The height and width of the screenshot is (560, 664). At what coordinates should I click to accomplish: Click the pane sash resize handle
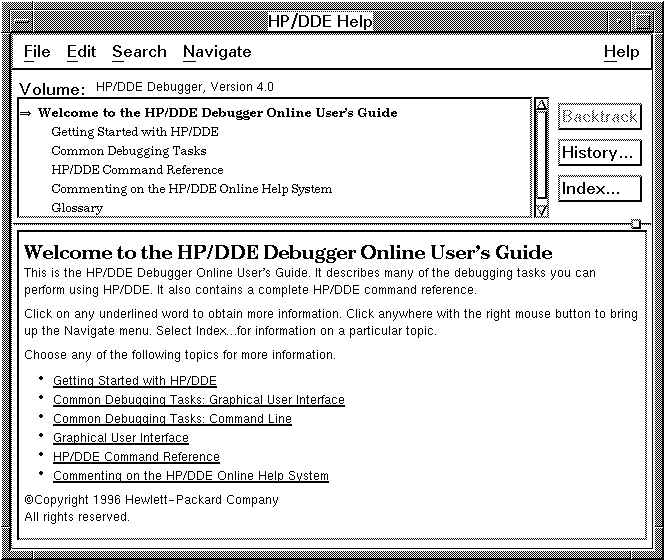coord(636,224)
